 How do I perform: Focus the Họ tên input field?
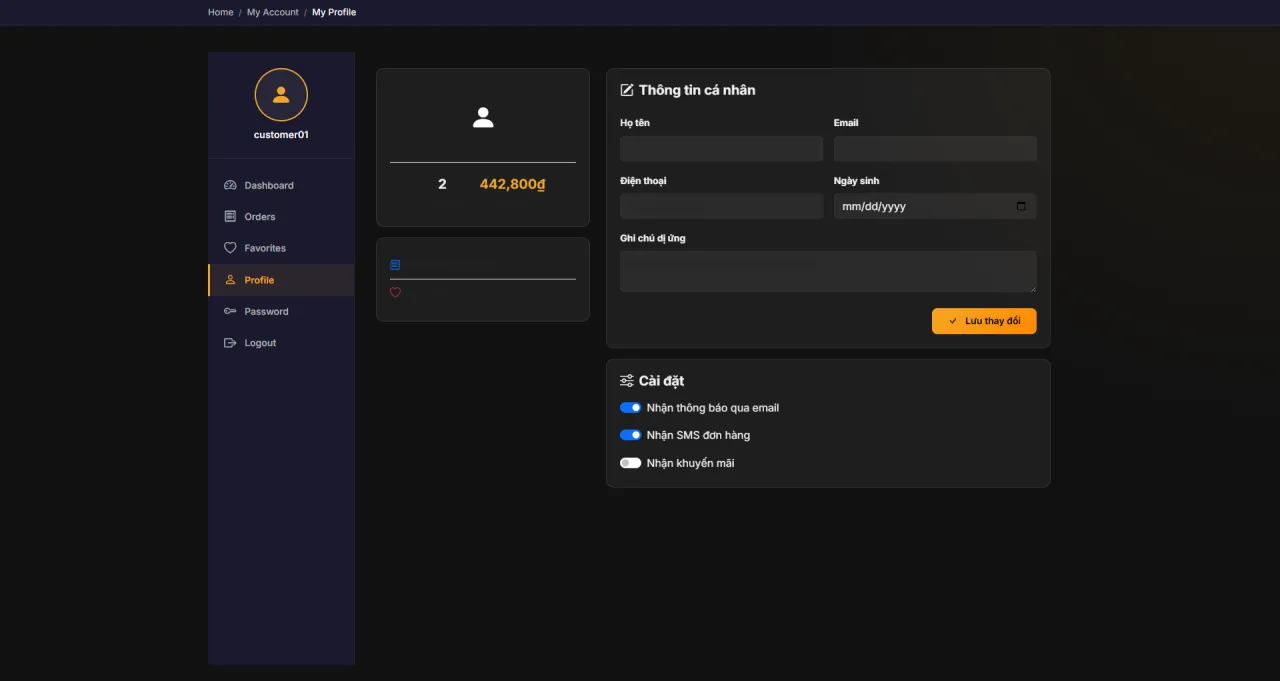[721, 149]
